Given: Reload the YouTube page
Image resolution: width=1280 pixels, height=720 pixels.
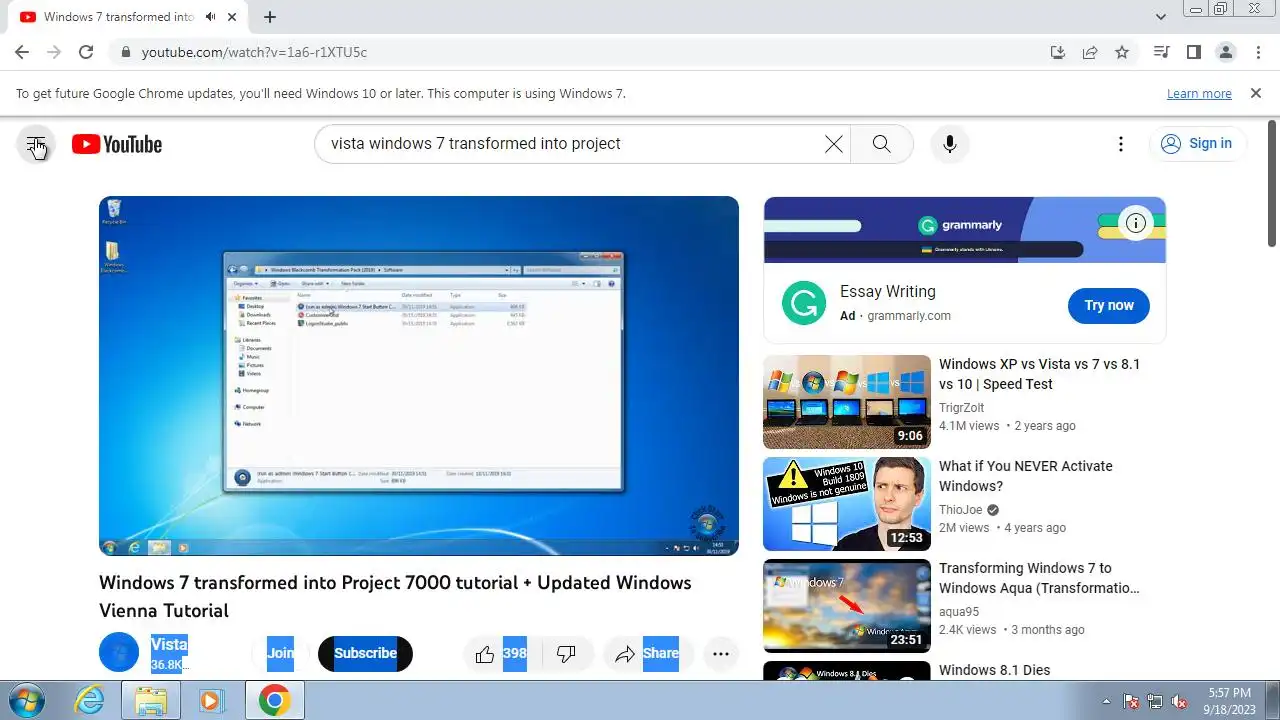Looking at the screenshot, I should [x=86, y=52].
